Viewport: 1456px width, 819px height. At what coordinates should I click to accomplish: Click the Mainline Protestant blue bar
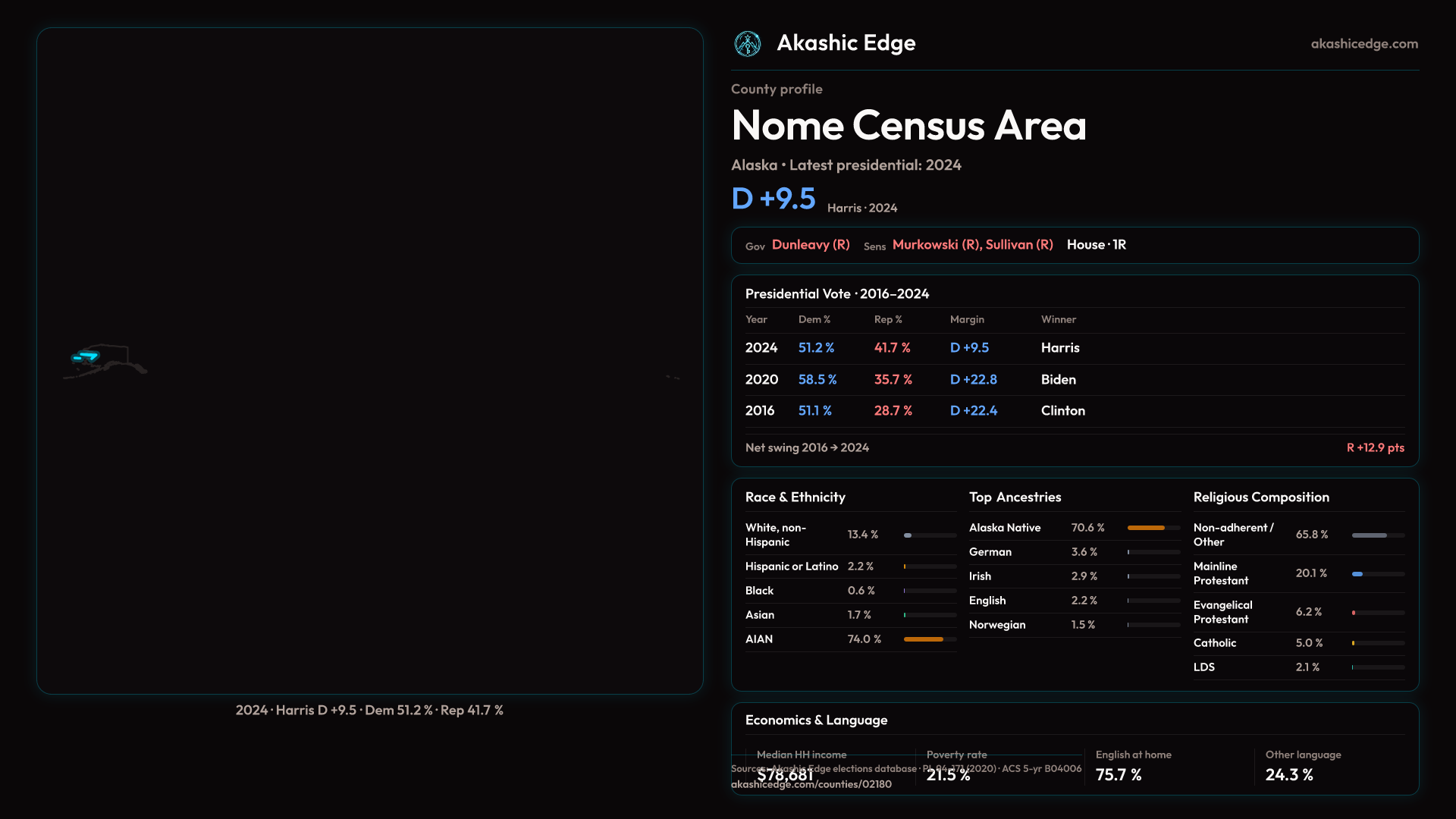click(1357, 574)
